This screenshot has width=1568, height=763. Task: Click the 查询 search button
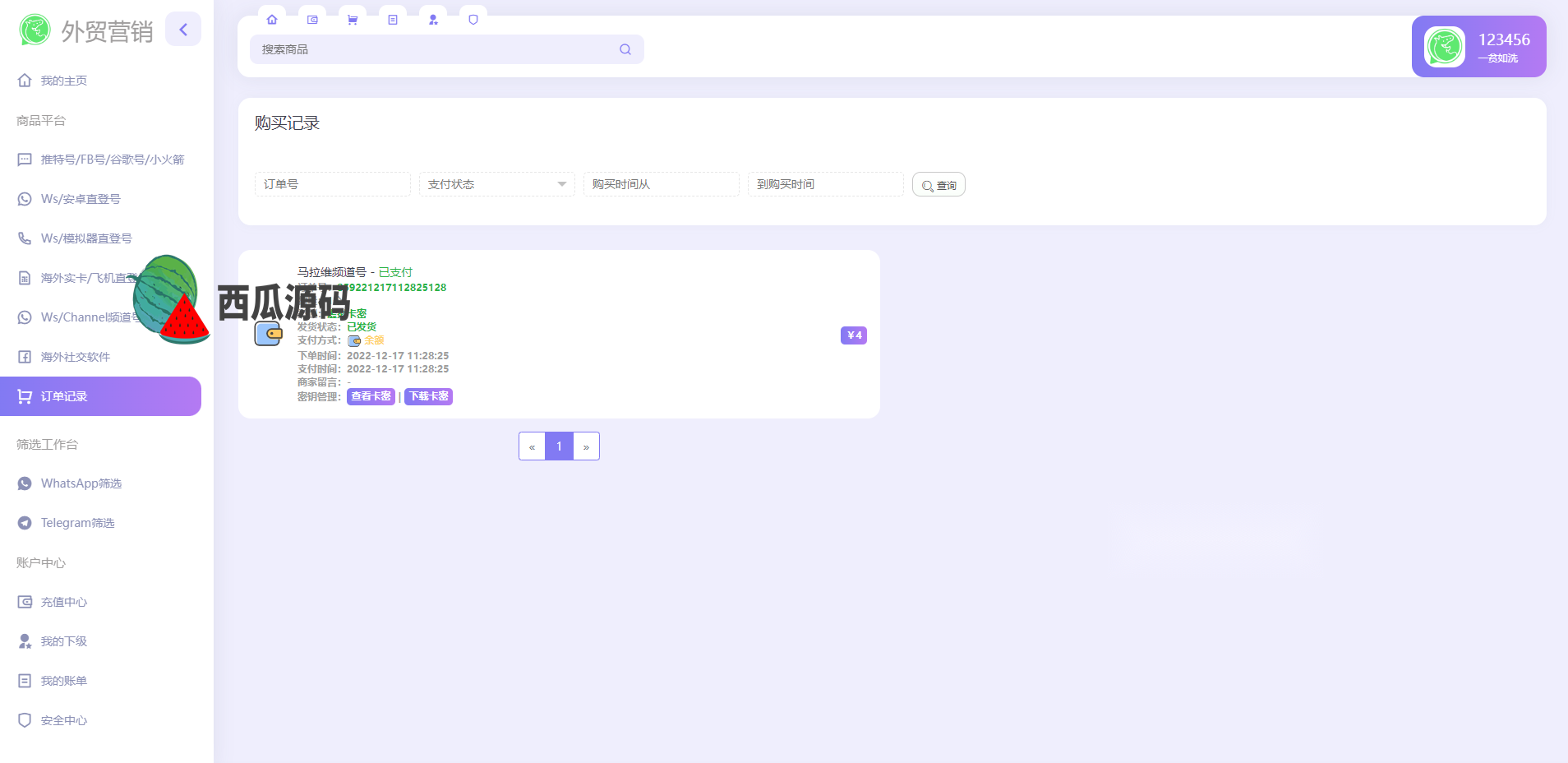coord(938,185)
